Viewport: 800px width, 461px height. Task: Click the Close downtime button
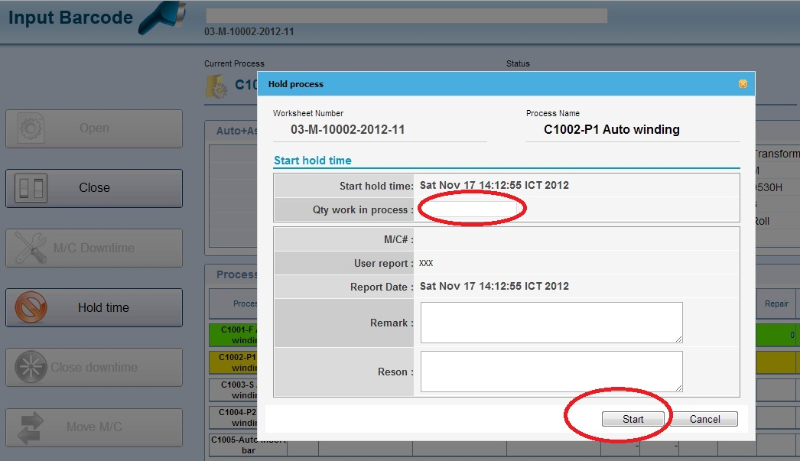[94, 367]
